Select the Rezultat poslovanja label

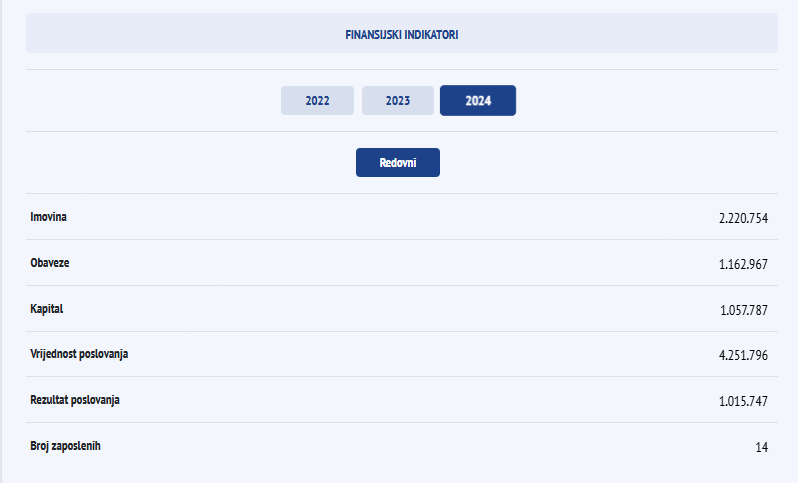[76, 400]
